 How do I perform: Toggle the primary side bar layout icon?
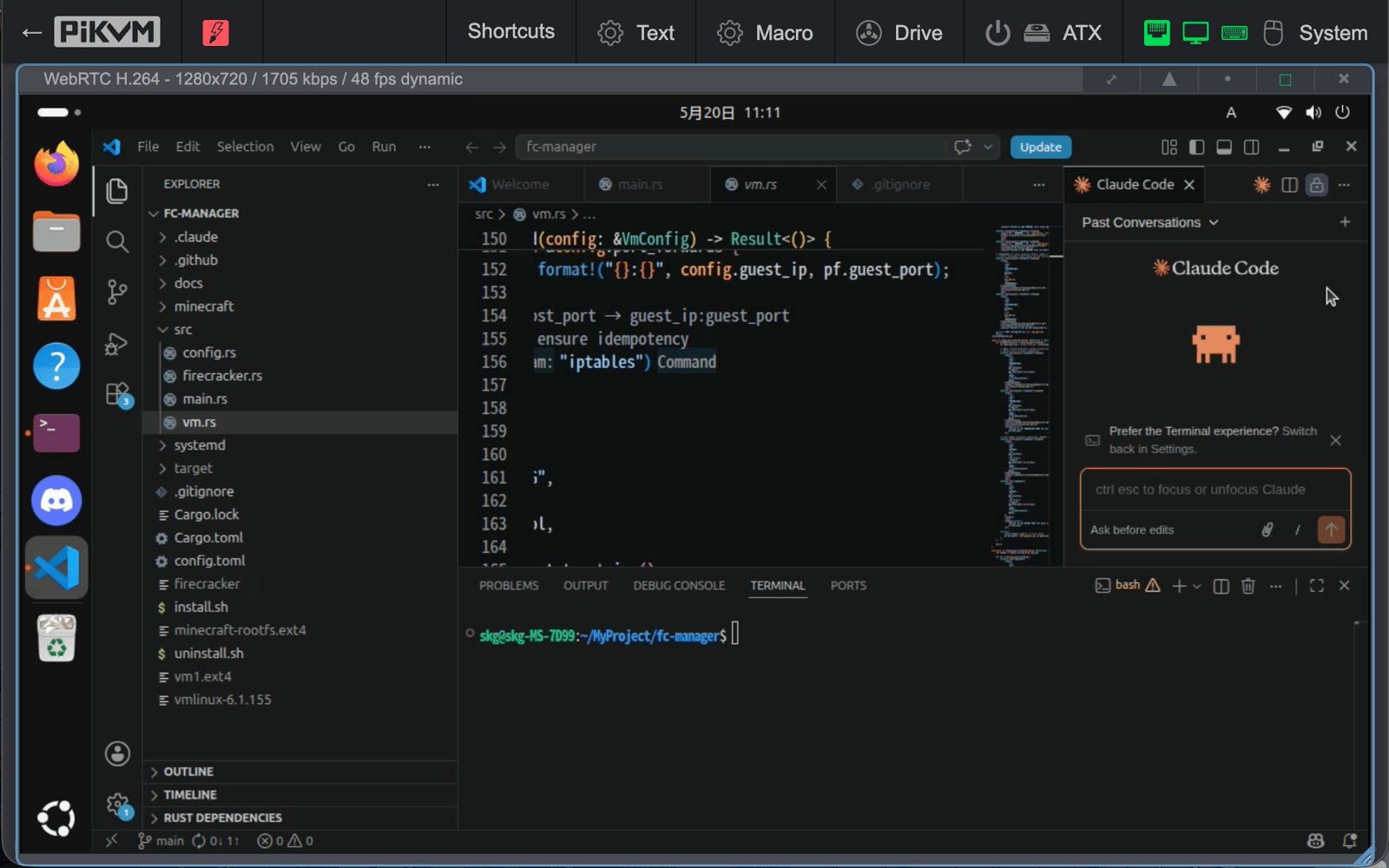[x=1196, y=147]
